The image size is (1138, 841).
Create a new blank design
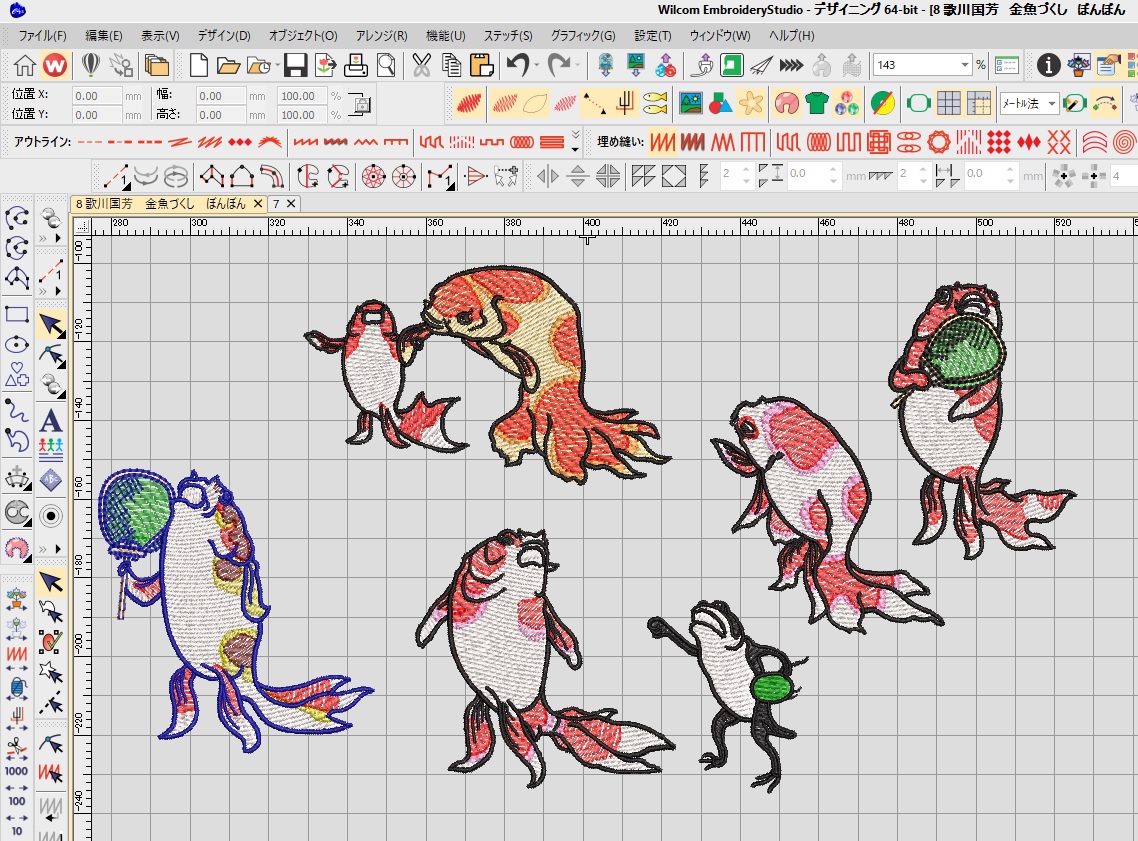(x=198, y=65)
